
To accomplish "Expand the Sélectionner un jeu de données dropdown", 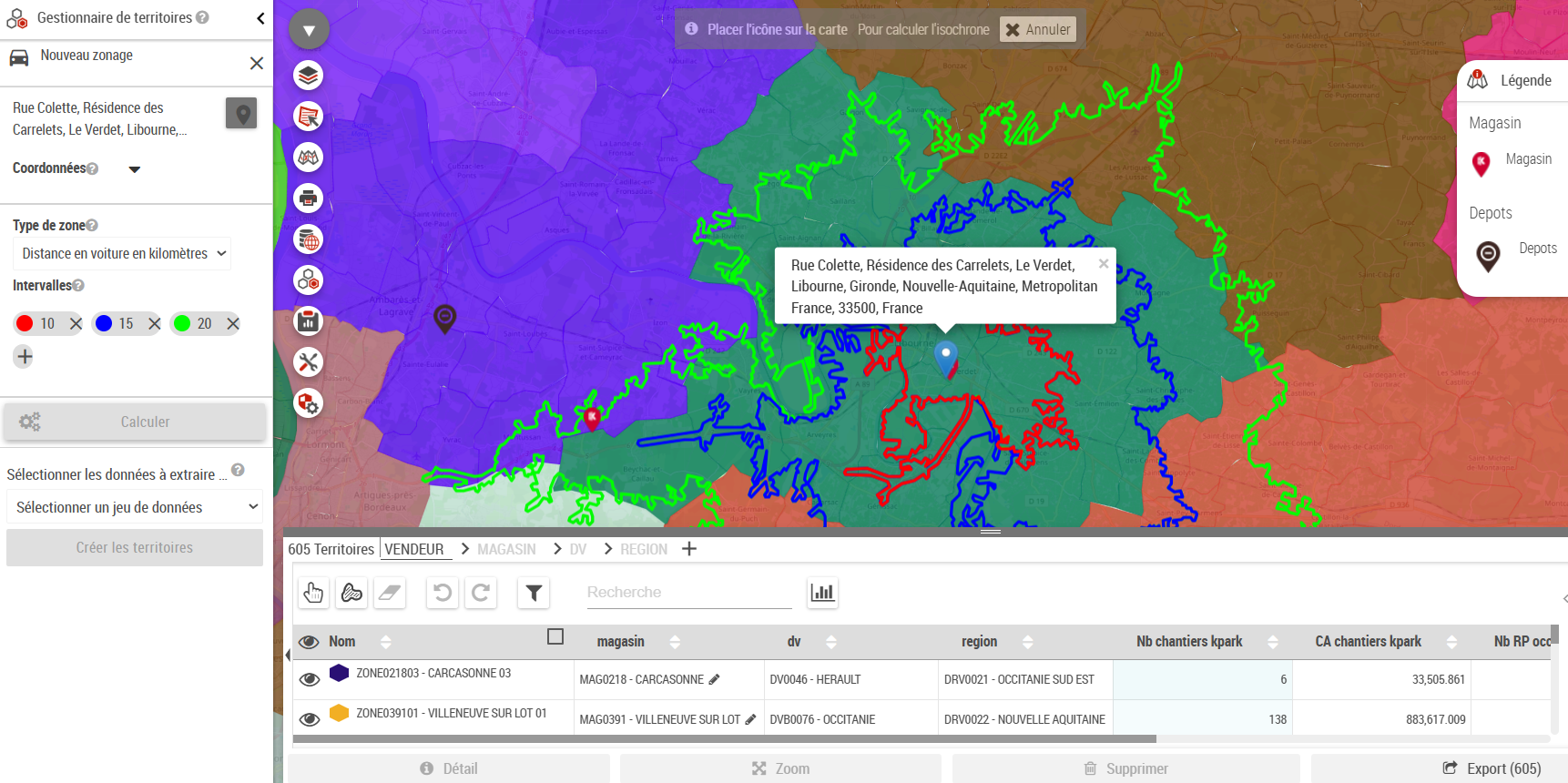I will click(135, 507).
